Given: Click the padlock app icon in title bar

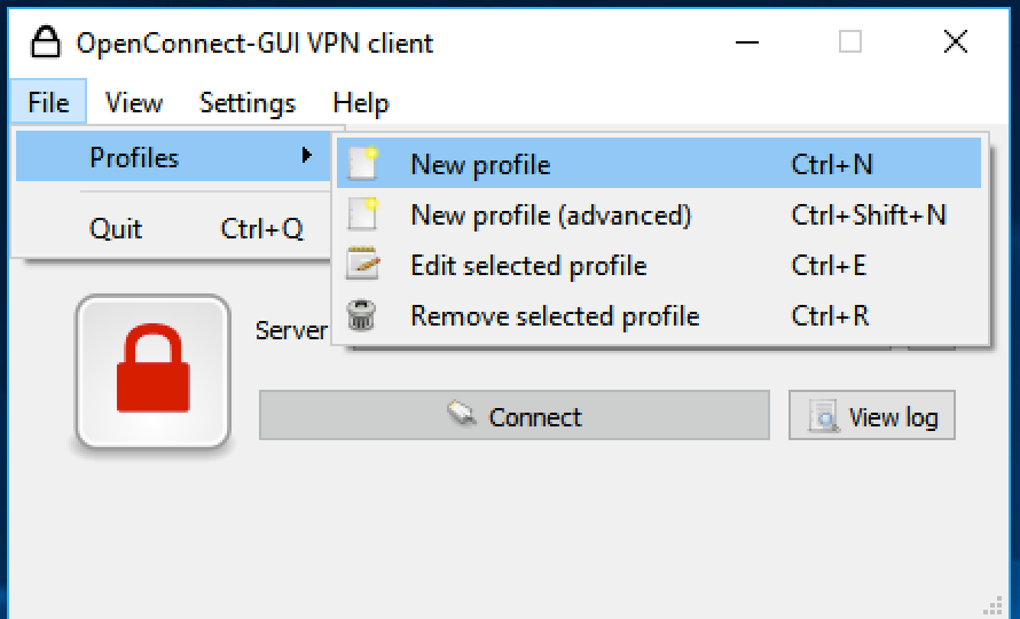Looking at the screenshot, I should (45, 43).
